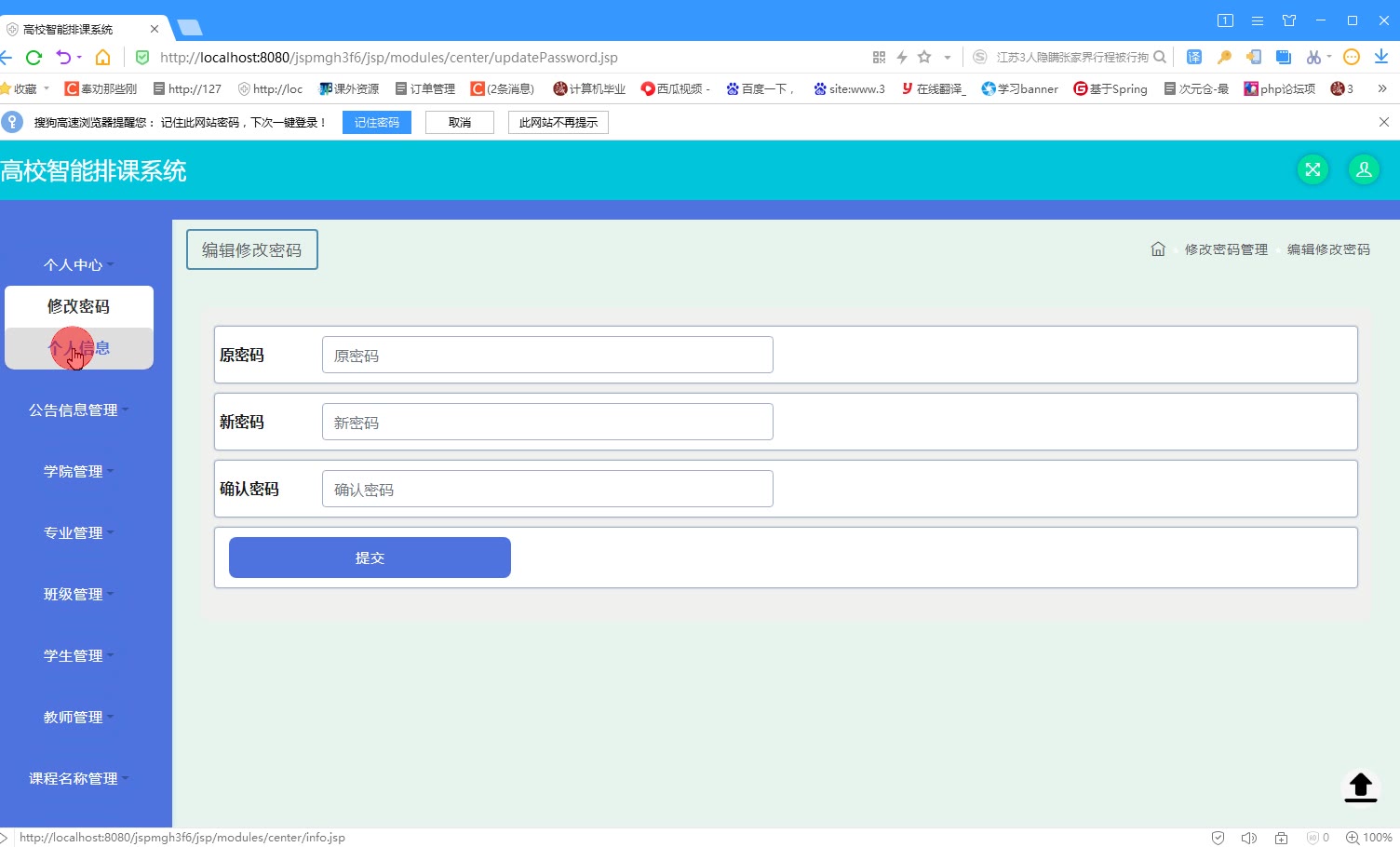Click the 记住密码 button
This screenshot has height=847, width=1400.
point(377,122)
